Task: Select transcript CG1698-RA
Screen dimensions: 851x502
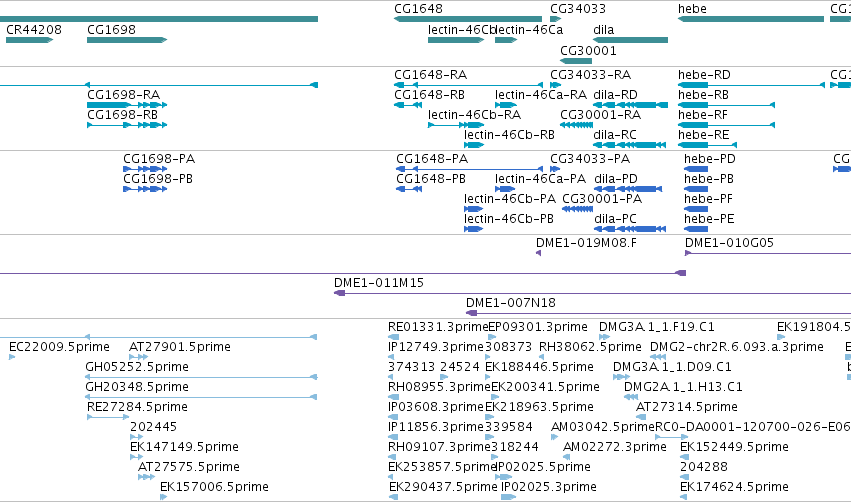Action: (x=127, y=105)
